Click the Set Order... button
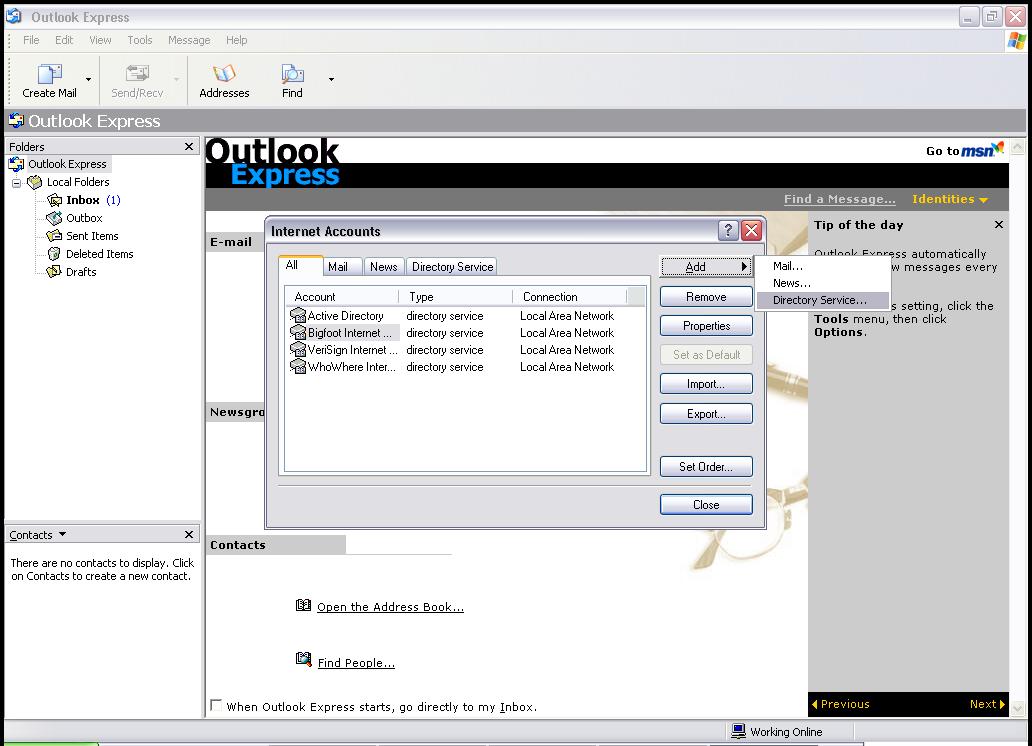 (706, 467)
